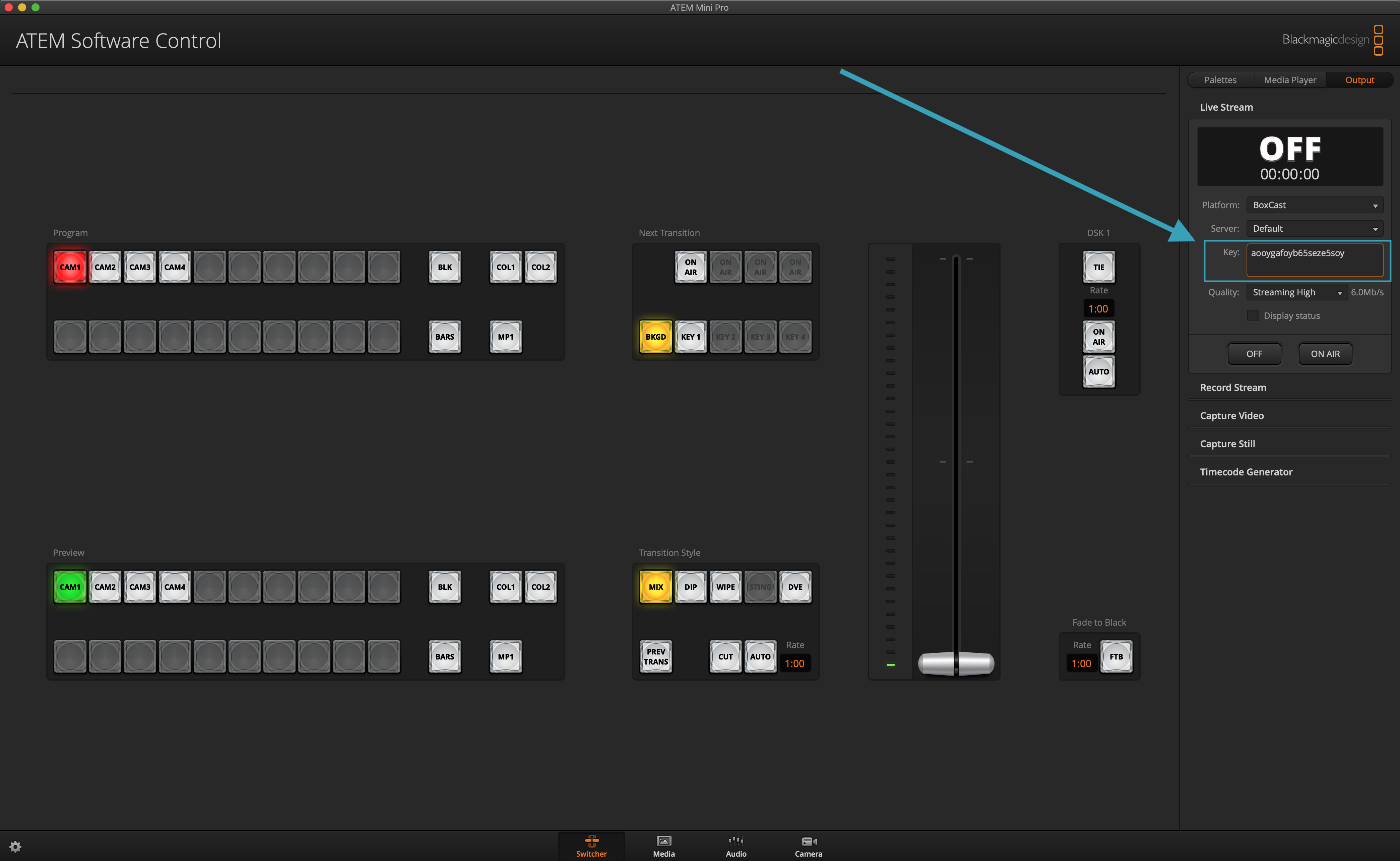1400x861 pixels.
Task: Click the stream Key input field
Action: (x=1315, y=260)
